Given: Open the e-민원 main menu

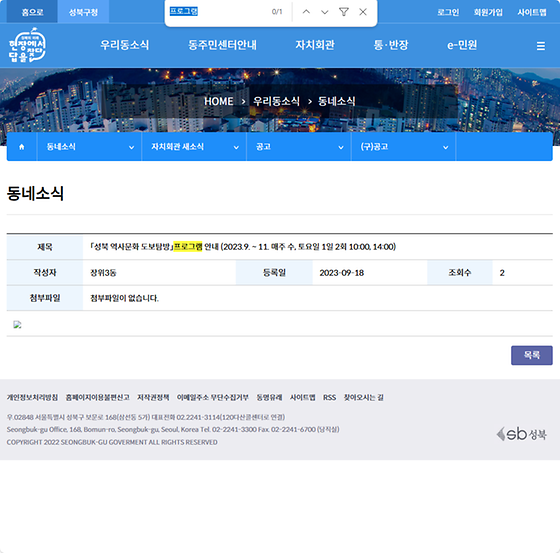Looking at the screenshot, I should pos(462,45).
